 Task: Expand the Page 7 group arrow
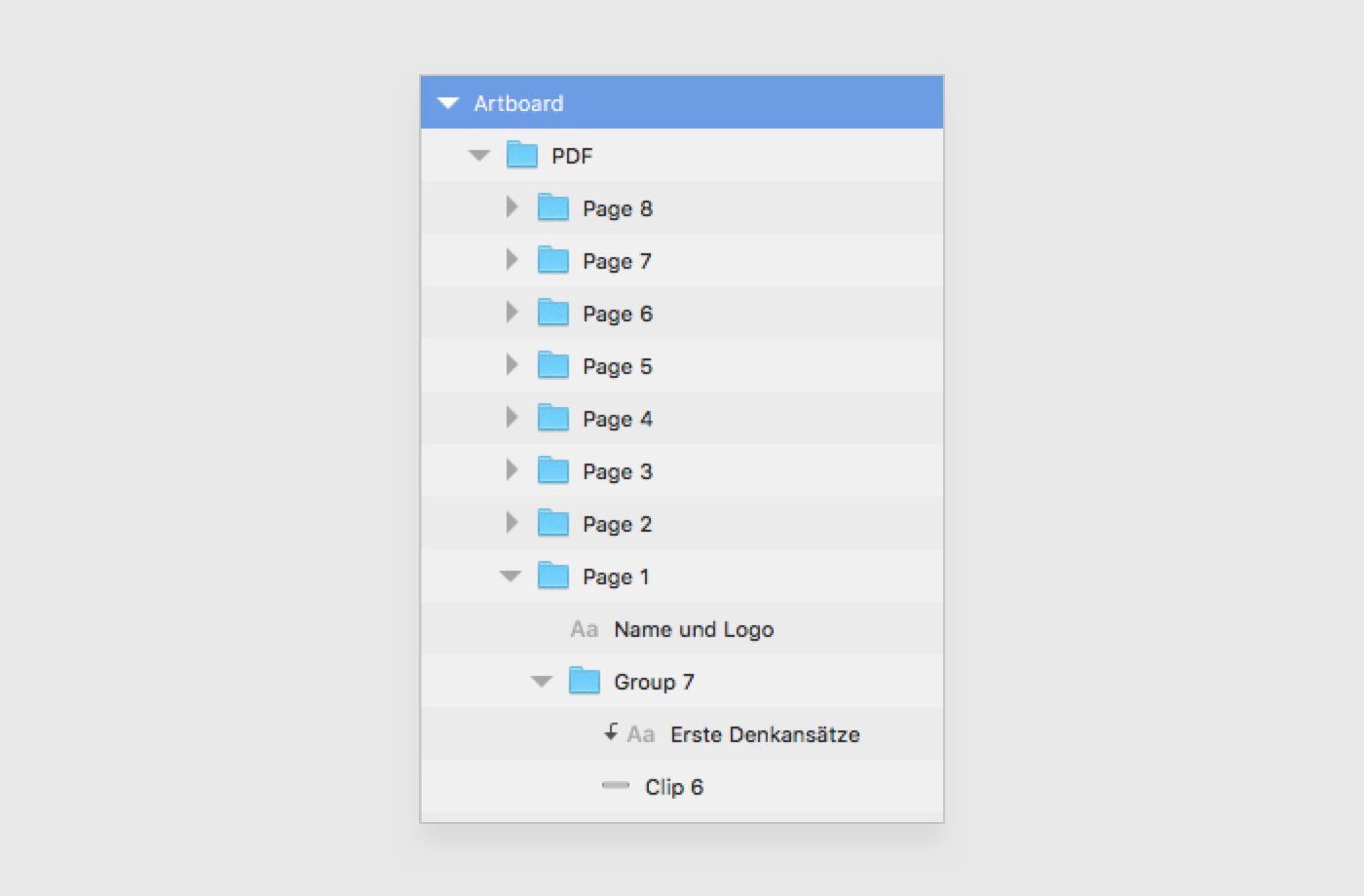coord(511,260)
